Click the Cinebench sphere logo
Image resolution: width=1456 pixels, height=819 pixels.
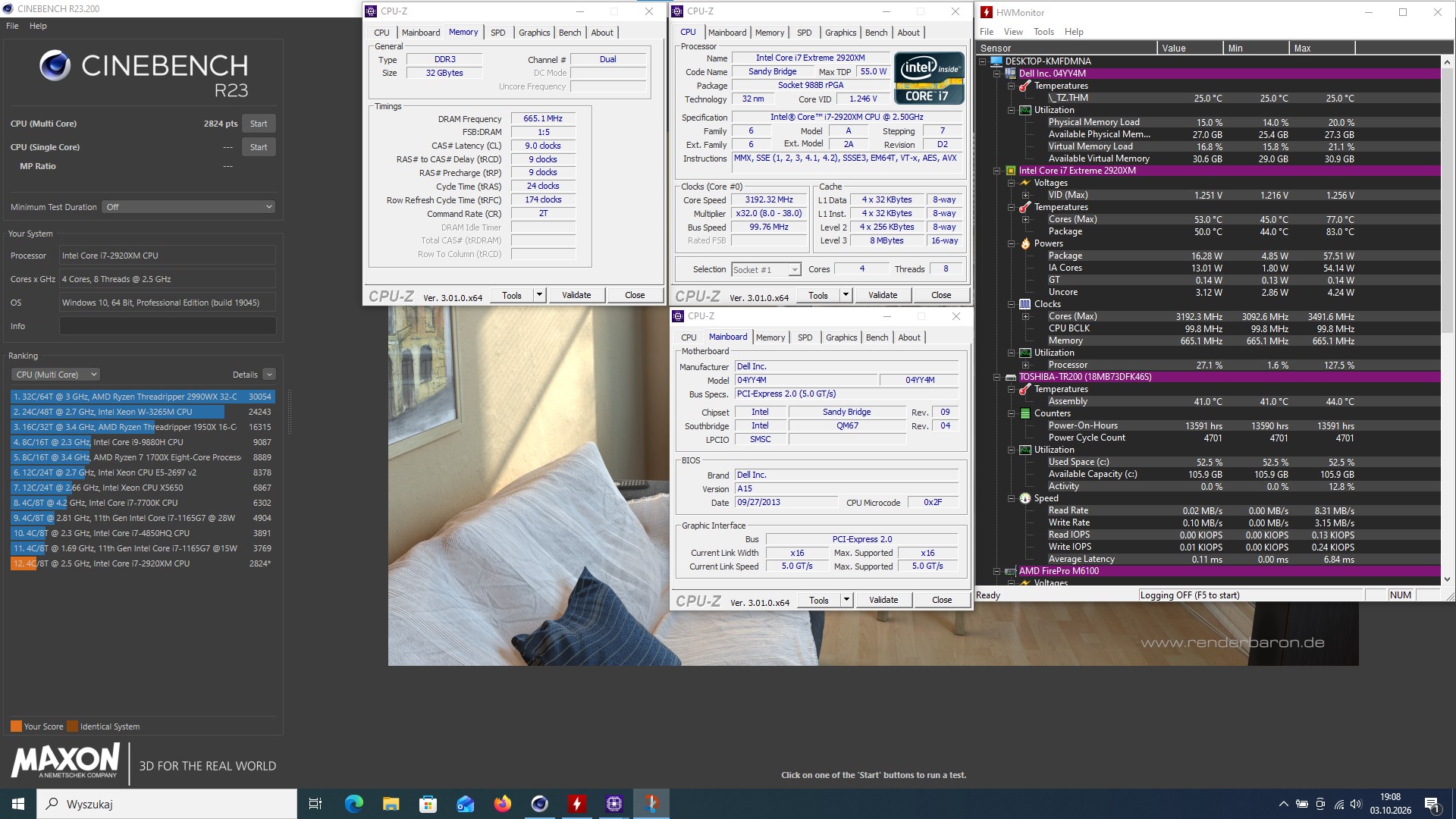point(55,66)
